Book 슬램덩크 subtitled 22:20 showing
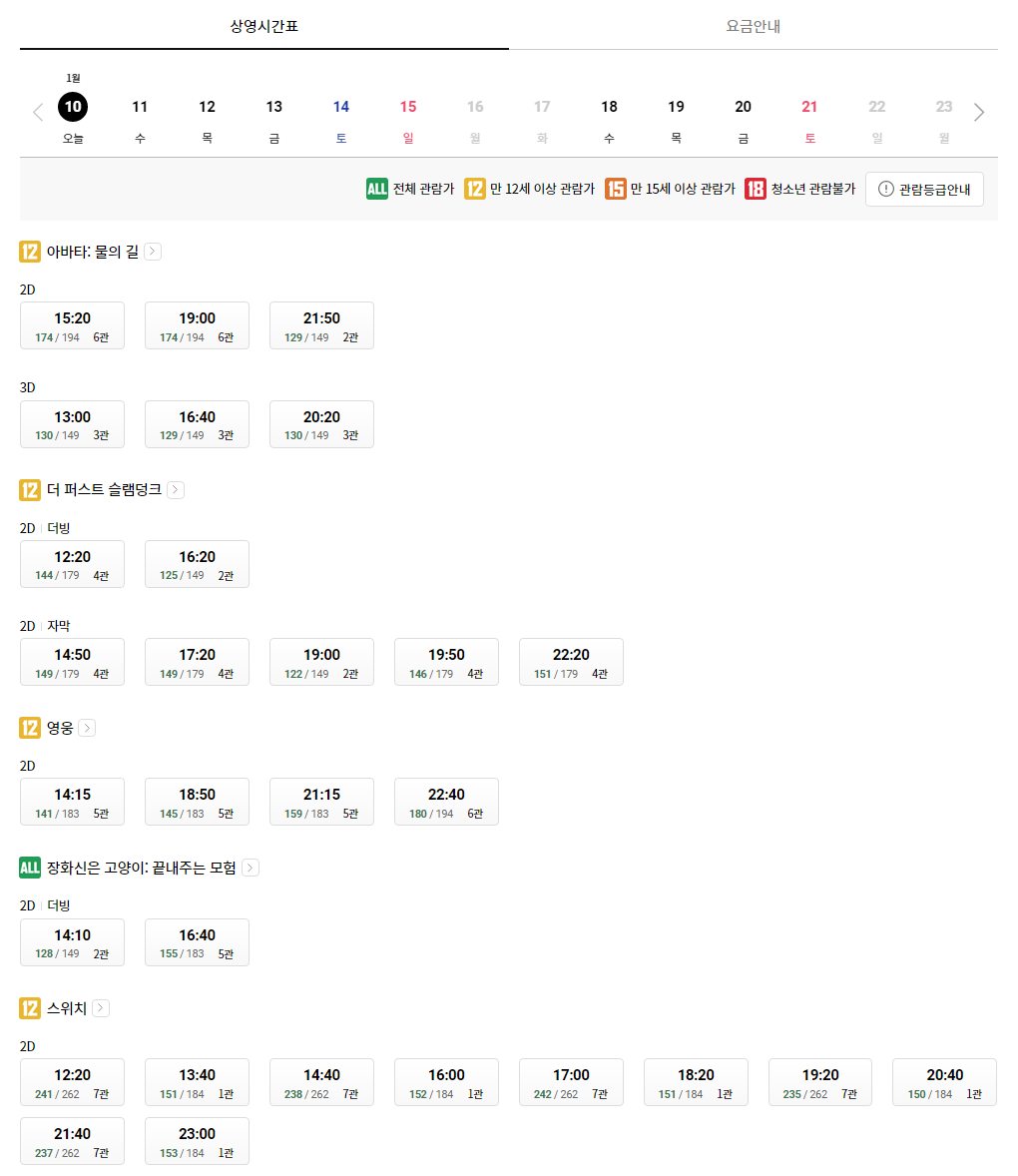 click(x=571, y=662)
